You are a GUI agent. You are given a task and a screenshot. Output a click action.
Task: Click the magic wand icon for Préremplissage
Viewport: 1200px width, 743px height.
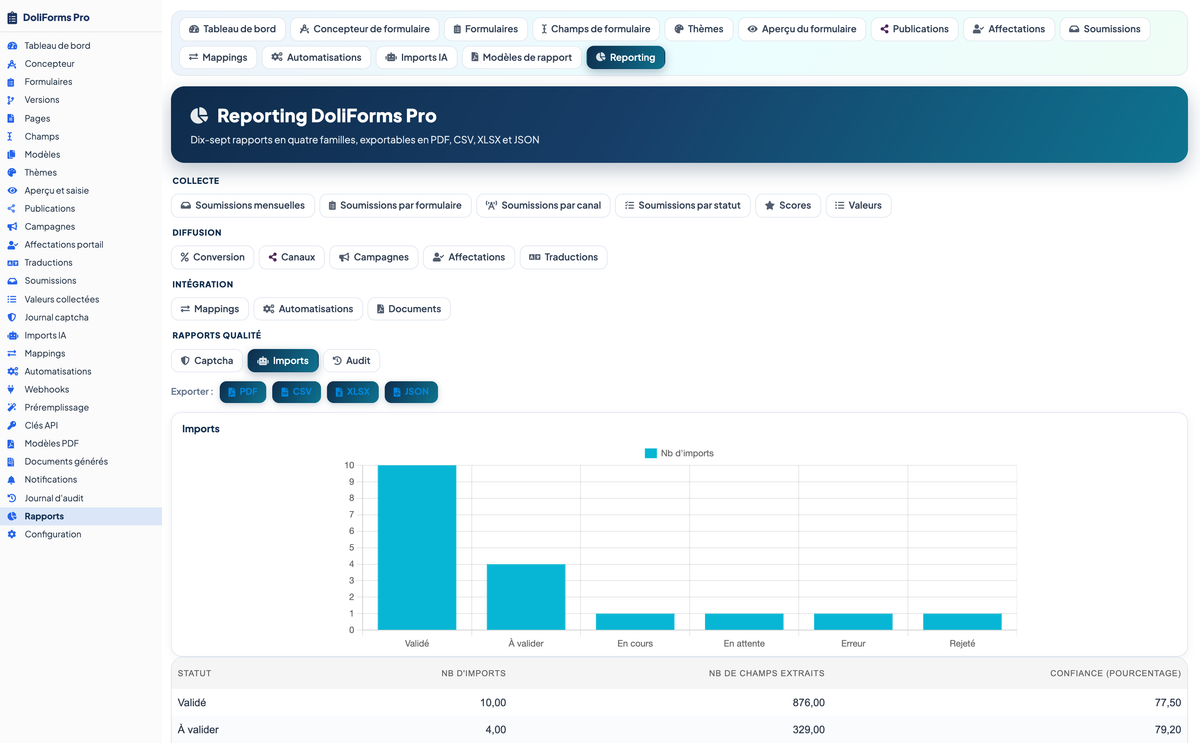[12, 408]
